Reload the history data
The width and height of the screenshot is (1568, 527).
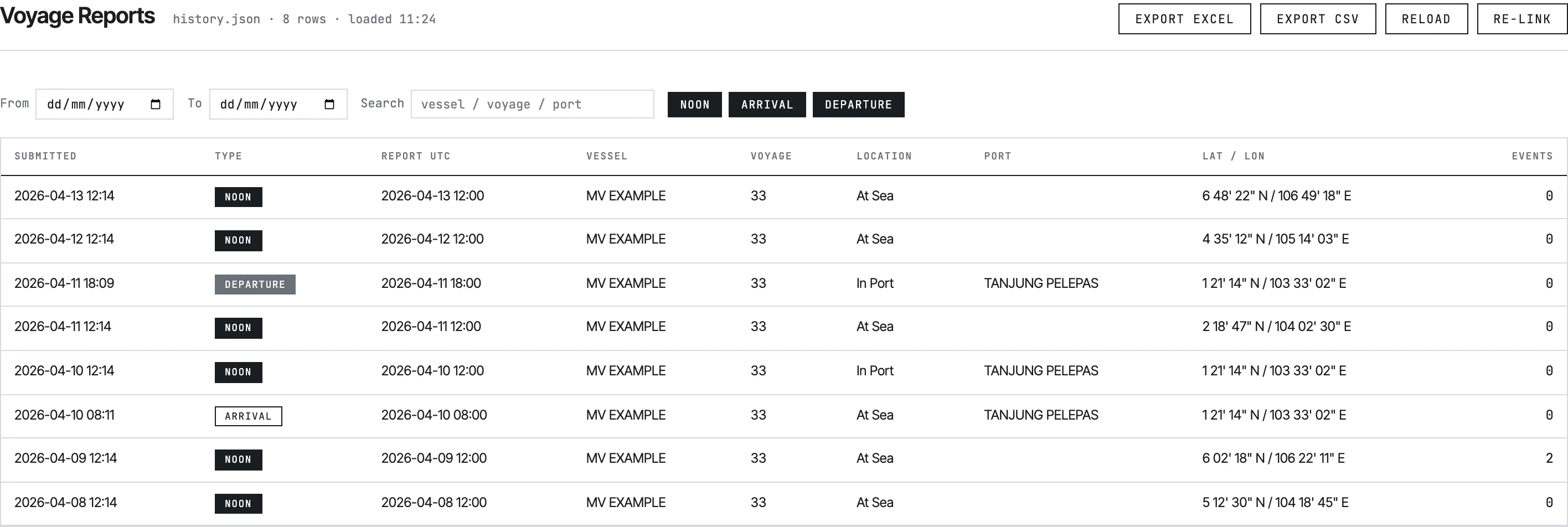(x=1426, y=19)
